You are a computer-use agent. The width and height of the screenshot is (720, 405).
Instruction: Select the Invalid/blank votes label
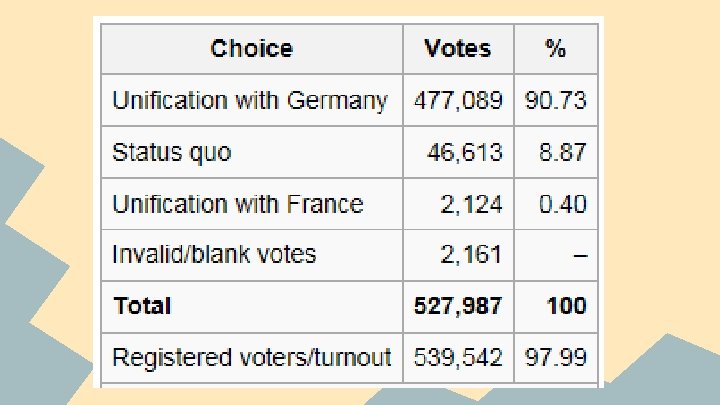tap(214, 255)
